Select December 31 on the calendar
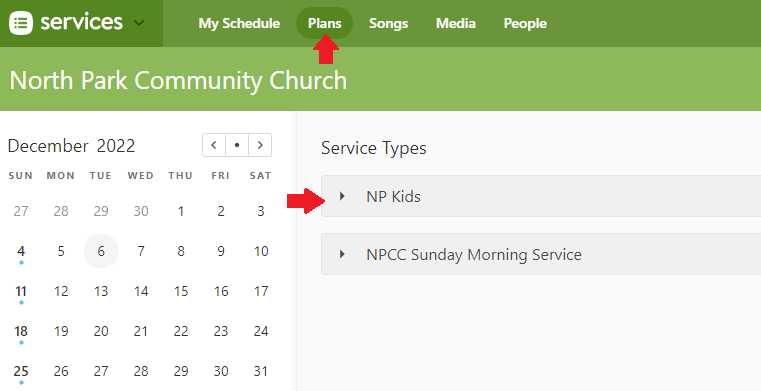This screenshot has width=761, height=391. (261, 371)
